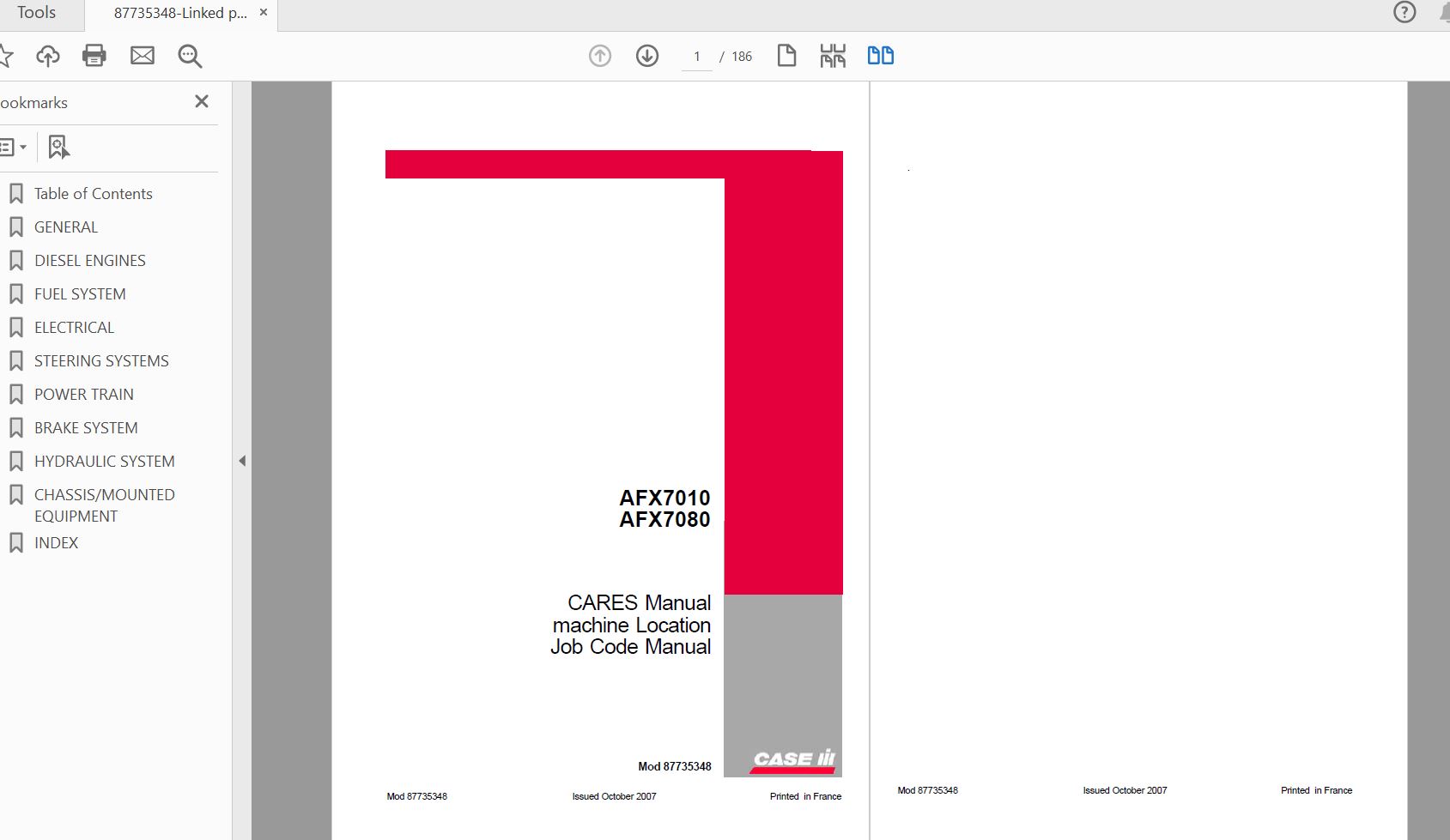The width and height of the screenshot is (1450, 840).
Task: Switch to the 87735348-Linked document tab
Action: point(180,13)
